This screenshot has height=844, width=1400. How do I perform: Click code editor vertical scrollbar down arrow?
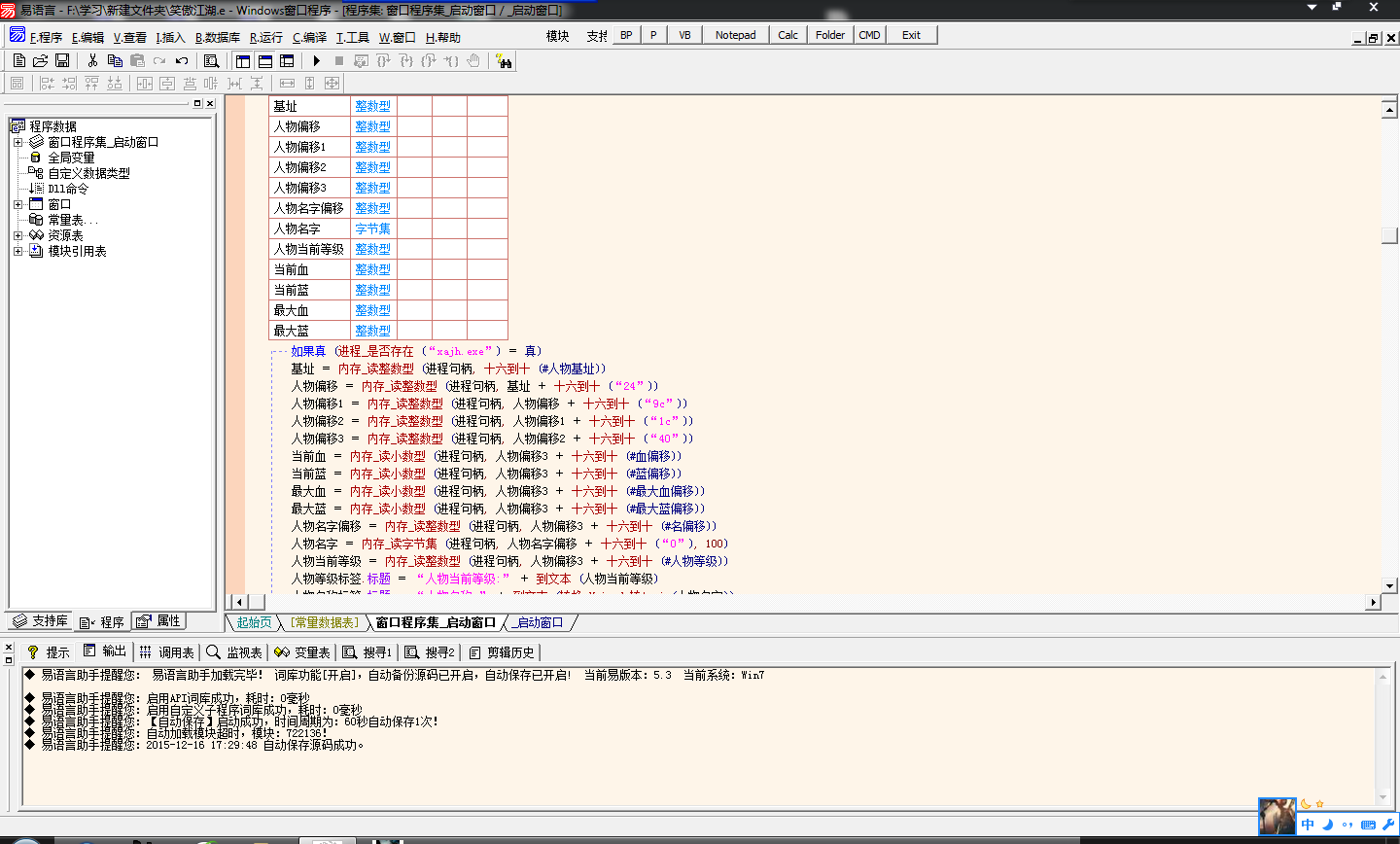(1390, 584)
